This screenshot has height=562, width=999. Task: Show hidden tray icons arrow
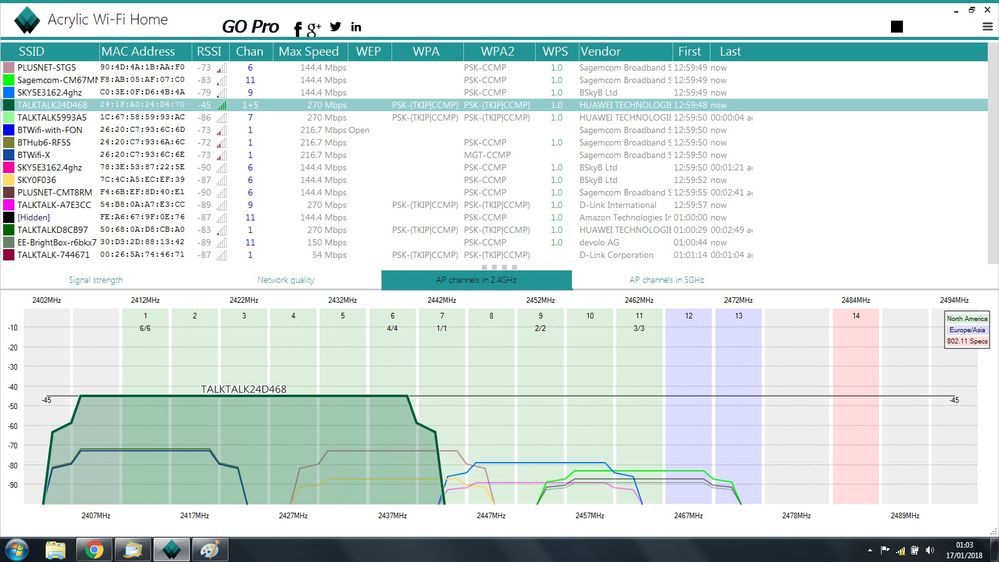pyautogui.click(x=870, y=550)
